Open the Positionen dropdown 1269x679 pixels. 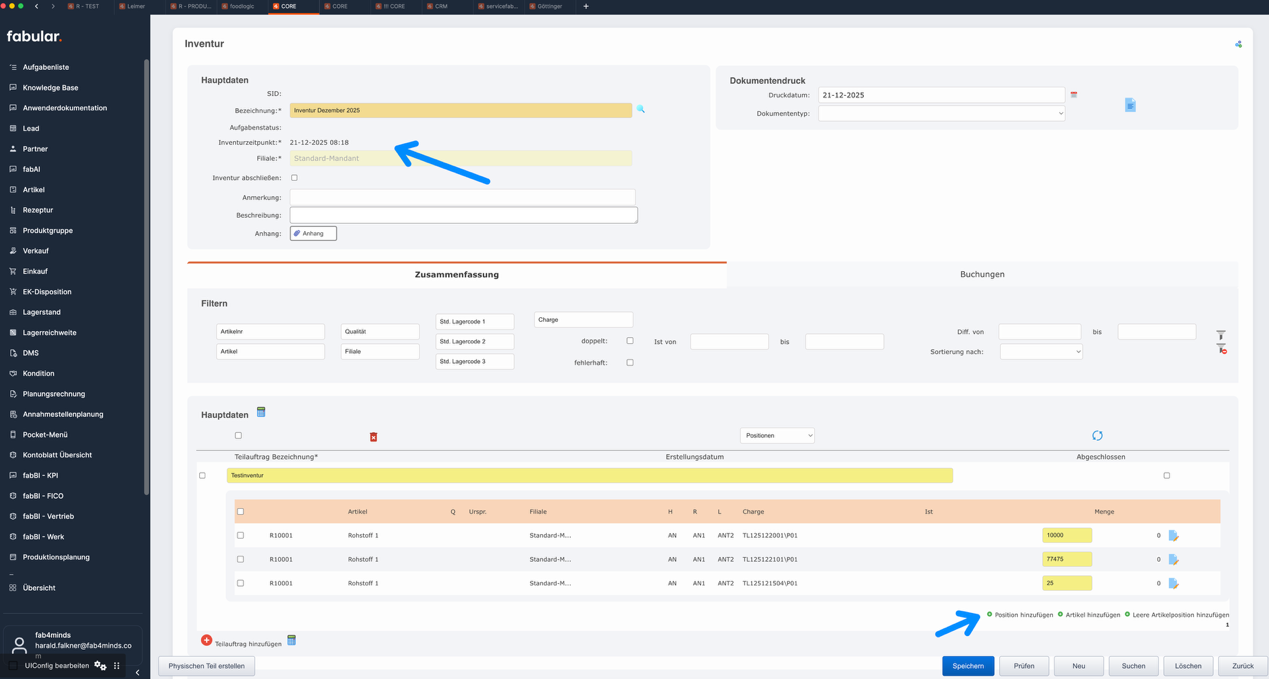777,436
